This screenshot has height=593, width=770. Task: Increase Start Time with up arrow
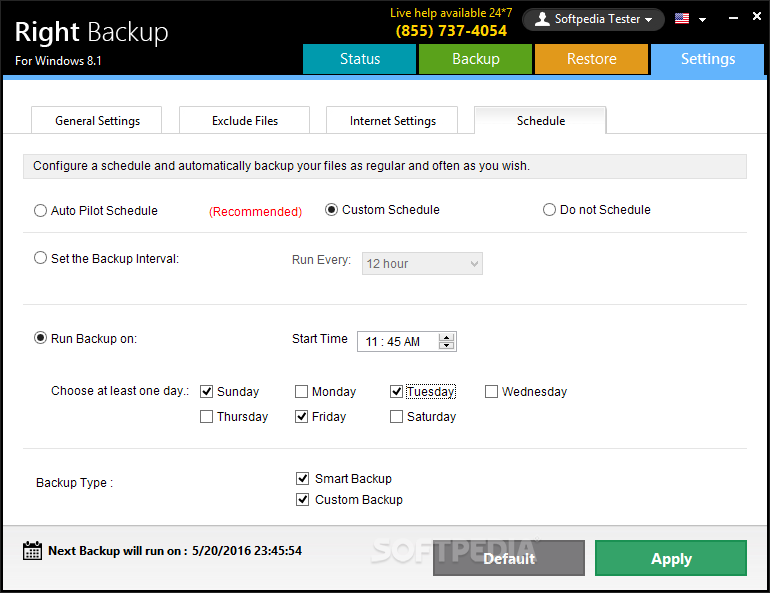coord(446,337)
